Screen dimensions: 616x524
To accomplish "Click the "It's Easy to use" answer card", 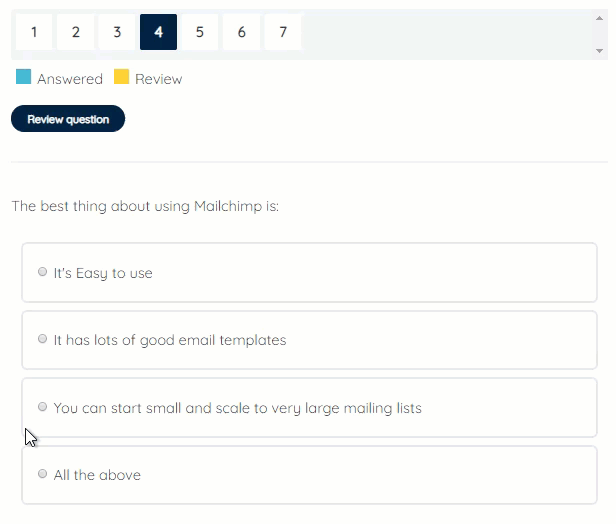I will 310,273.
